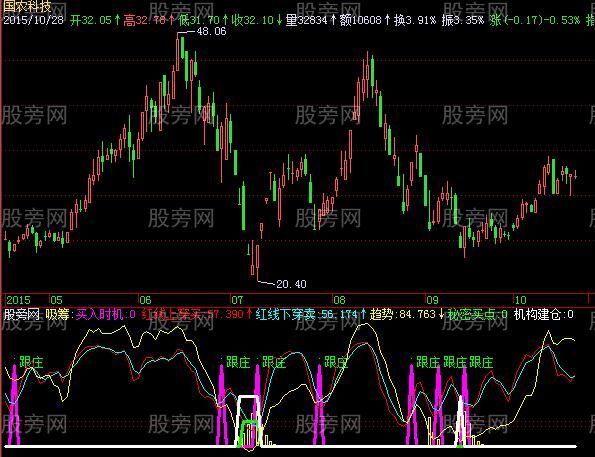Image resolution: width=595 pixels, height=457 pixels.
Task: Select the high price 高32.78
Action: (145, 20)
